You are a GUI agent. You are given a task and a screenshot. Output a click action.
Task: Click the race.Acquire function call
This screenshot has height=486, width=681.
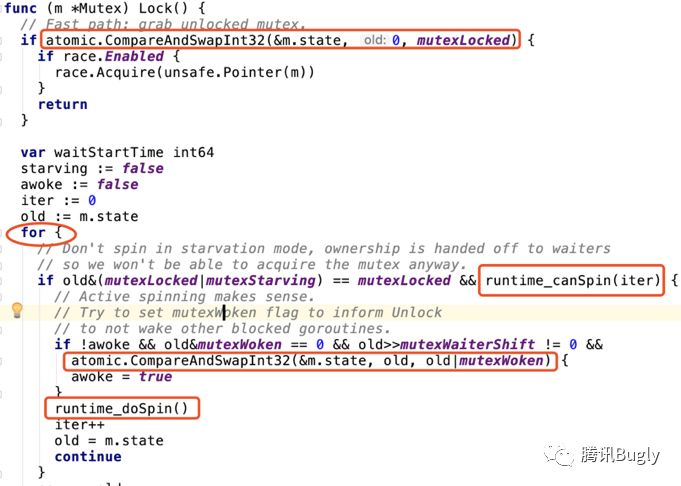coord(104,72)
